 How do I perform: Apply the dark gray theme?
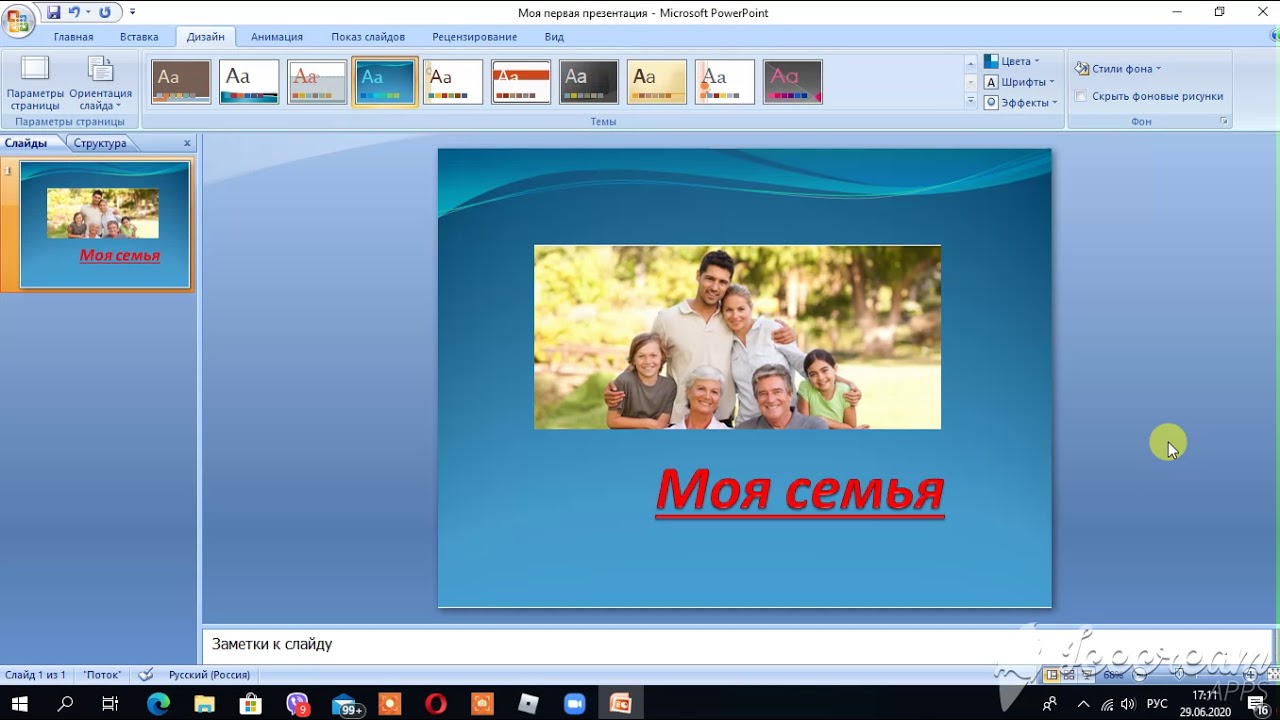pyautogui.click(x=589, y=82)
